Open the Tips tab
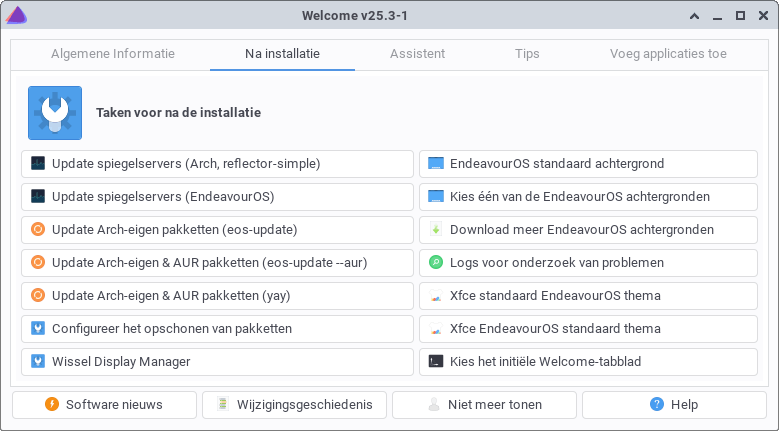Viewport: 779px width, 431px height. coord(527,54)
